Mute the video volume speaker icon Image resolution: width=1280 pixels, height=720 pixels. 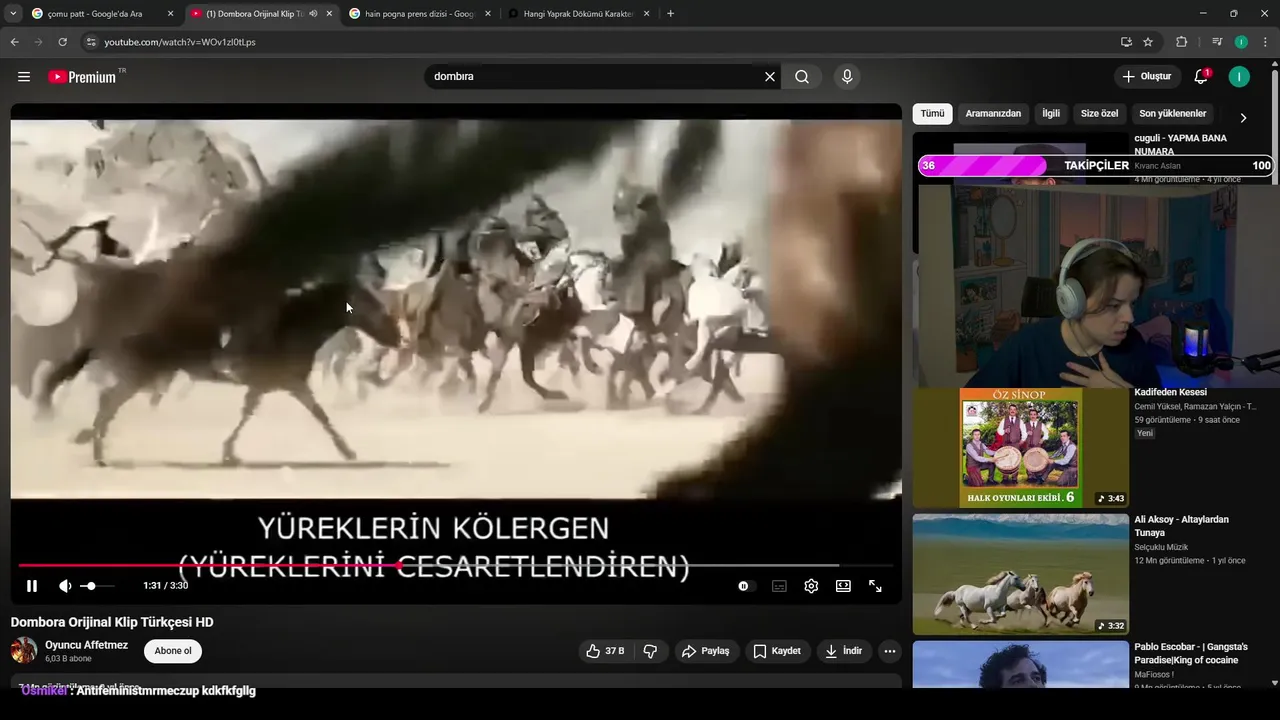[x=65, y=586]
